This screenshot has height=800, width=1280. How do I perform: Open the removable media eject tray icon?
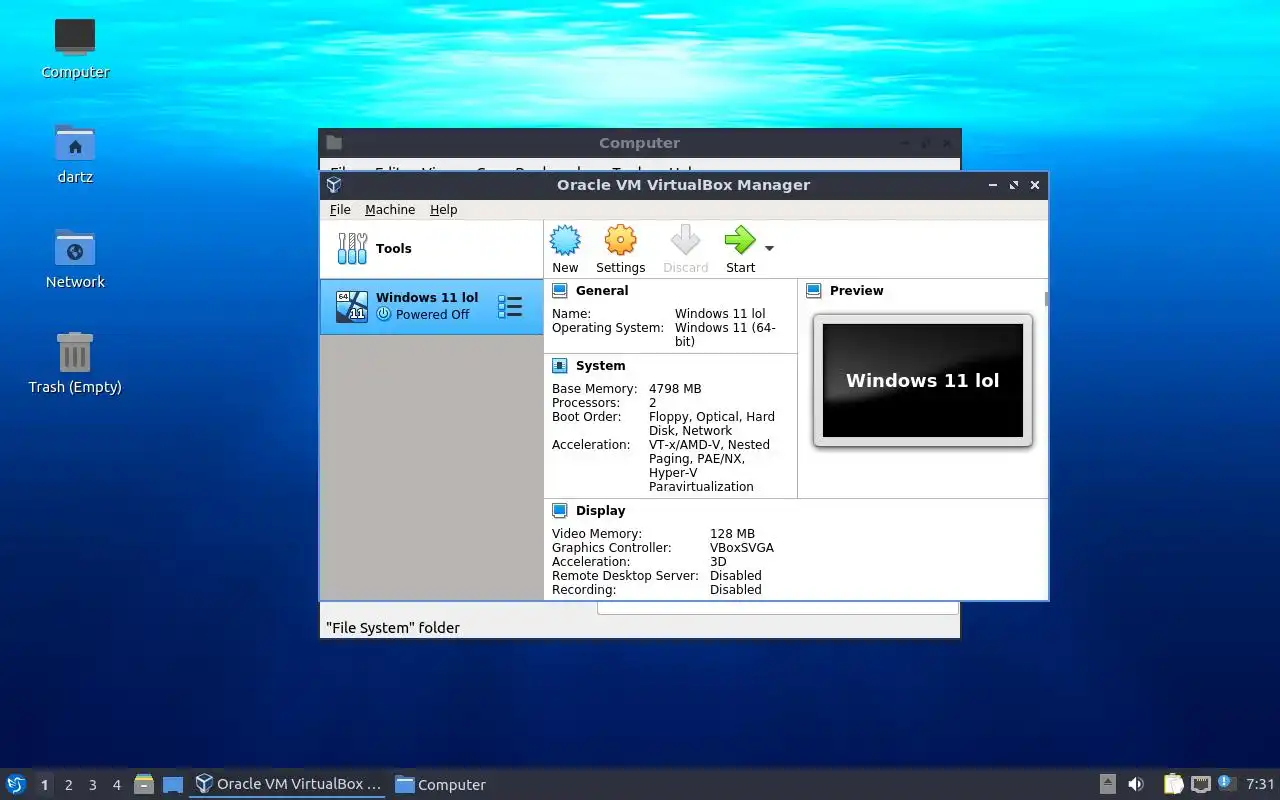pos(1107,784)
